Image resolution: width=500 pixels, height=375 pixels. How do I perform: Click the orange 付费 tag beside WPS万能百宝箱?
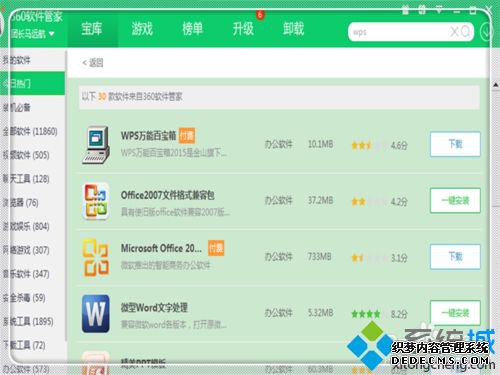[x=187, y=136]
